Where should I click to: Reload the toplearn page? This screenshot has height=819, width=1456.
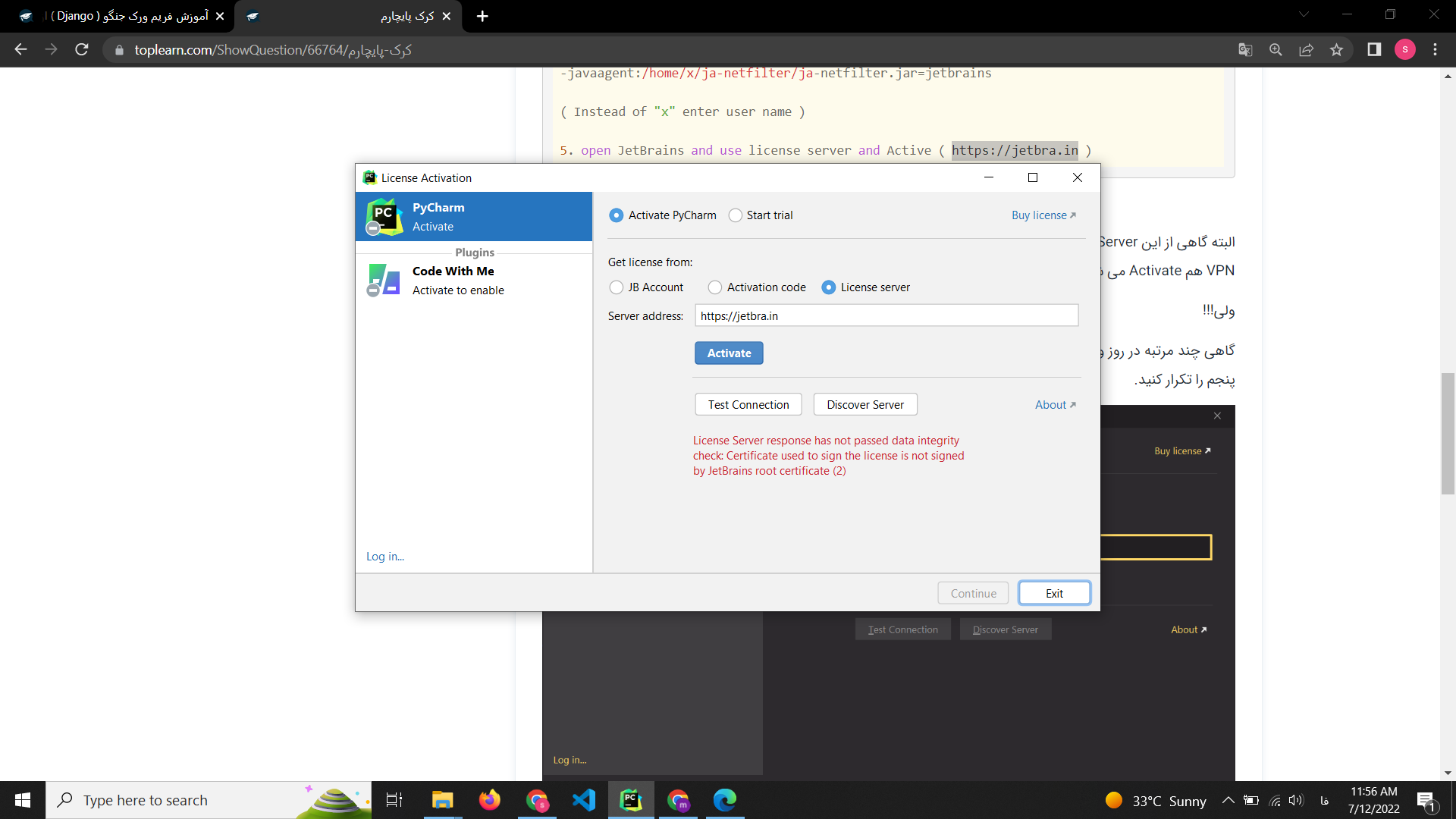tap(82, 49)
